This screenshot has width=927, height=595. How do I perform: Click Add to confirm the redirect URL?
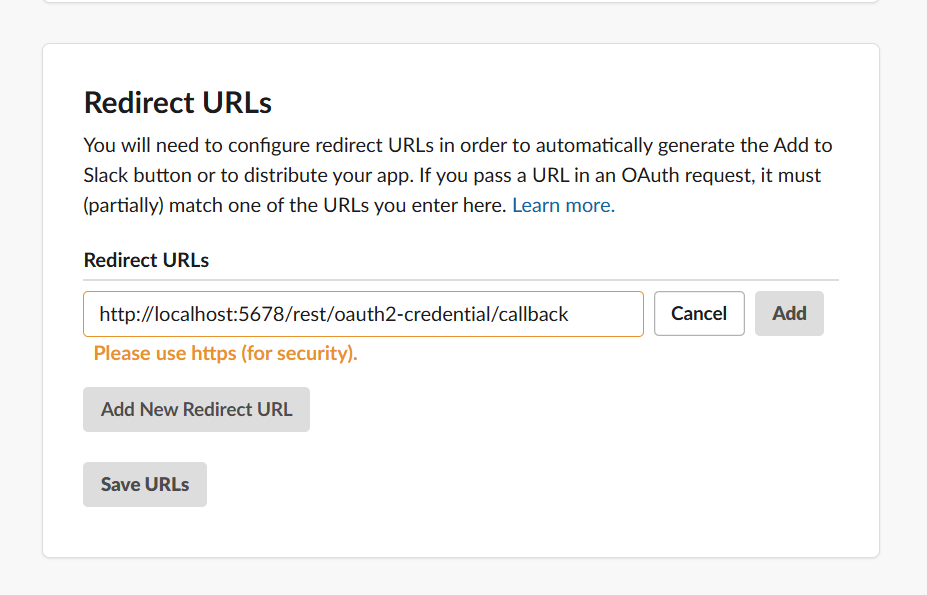click(x=788, y=313)
